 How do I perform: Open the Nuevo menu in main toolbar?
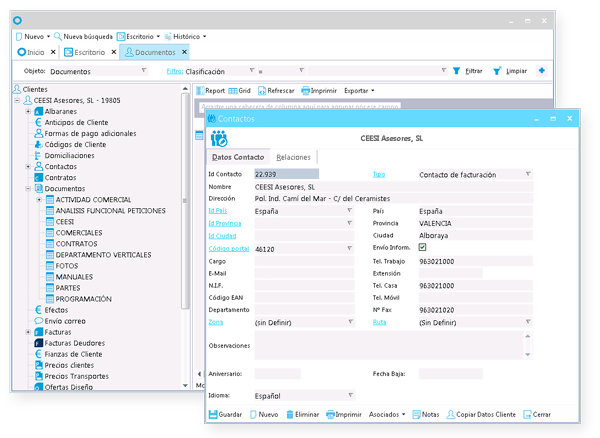[x=33, y=36]
